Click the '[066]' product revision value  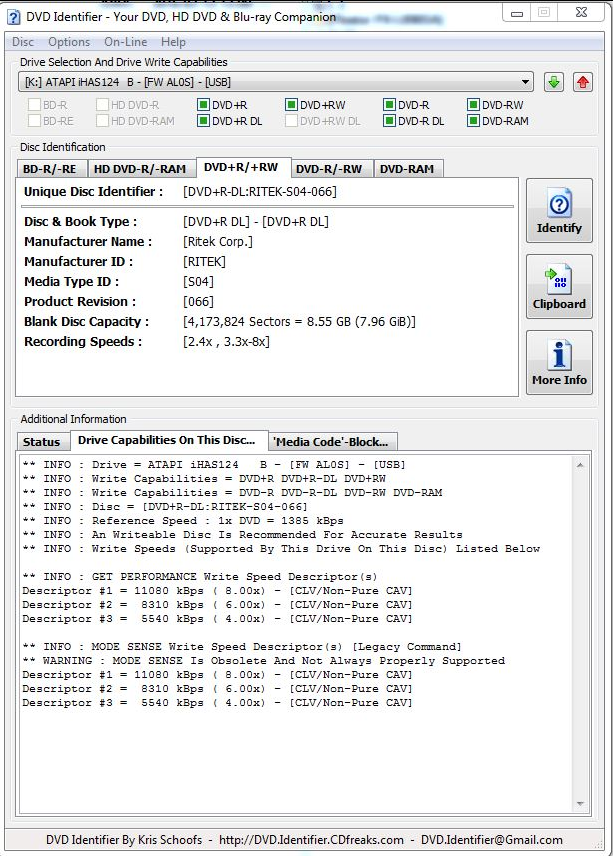198,302
